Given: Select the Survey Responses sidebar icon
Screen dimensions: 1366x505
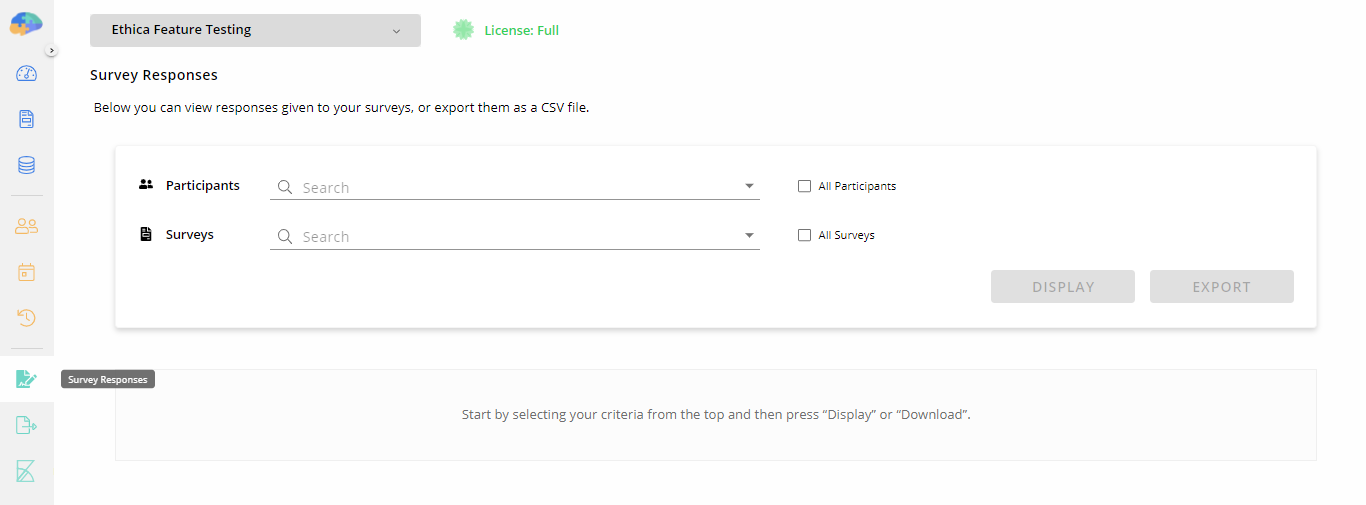Looking at the screenshot, I should tap(26, 379).
